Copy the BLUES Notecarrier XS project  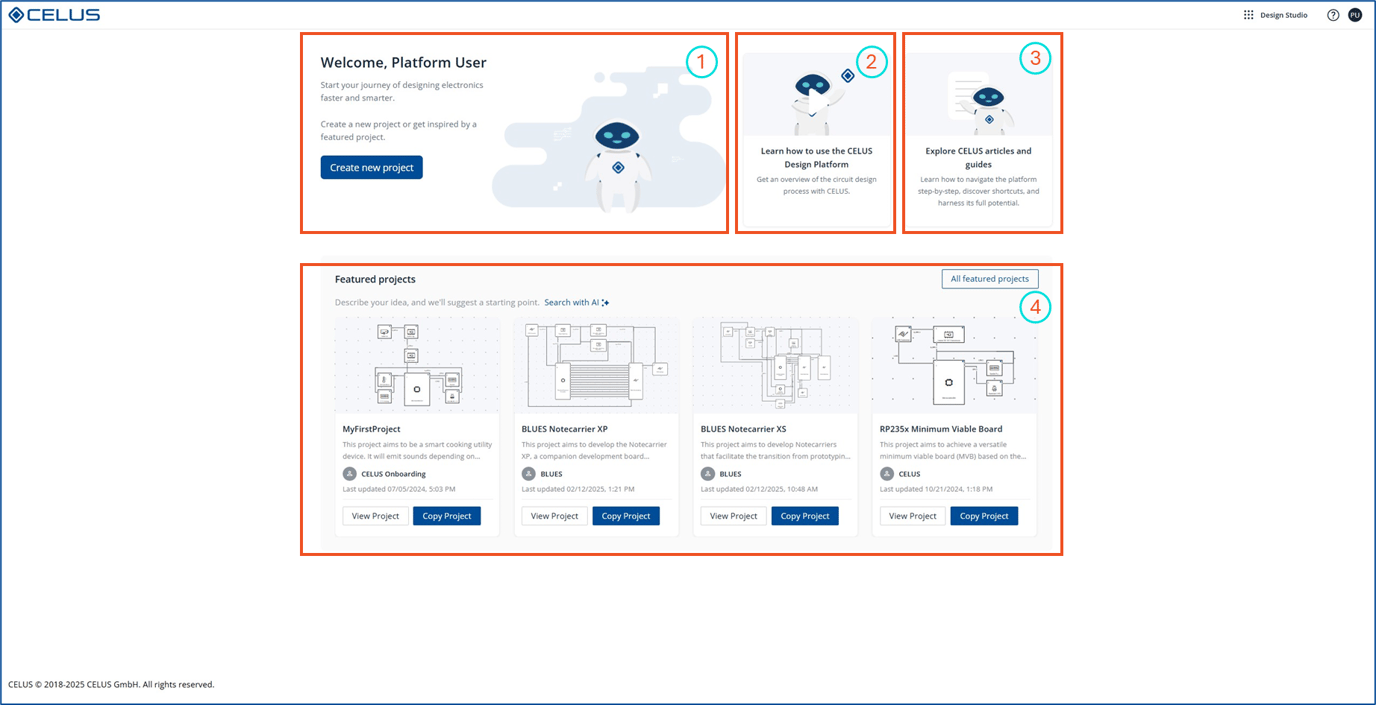click(804, 516)
